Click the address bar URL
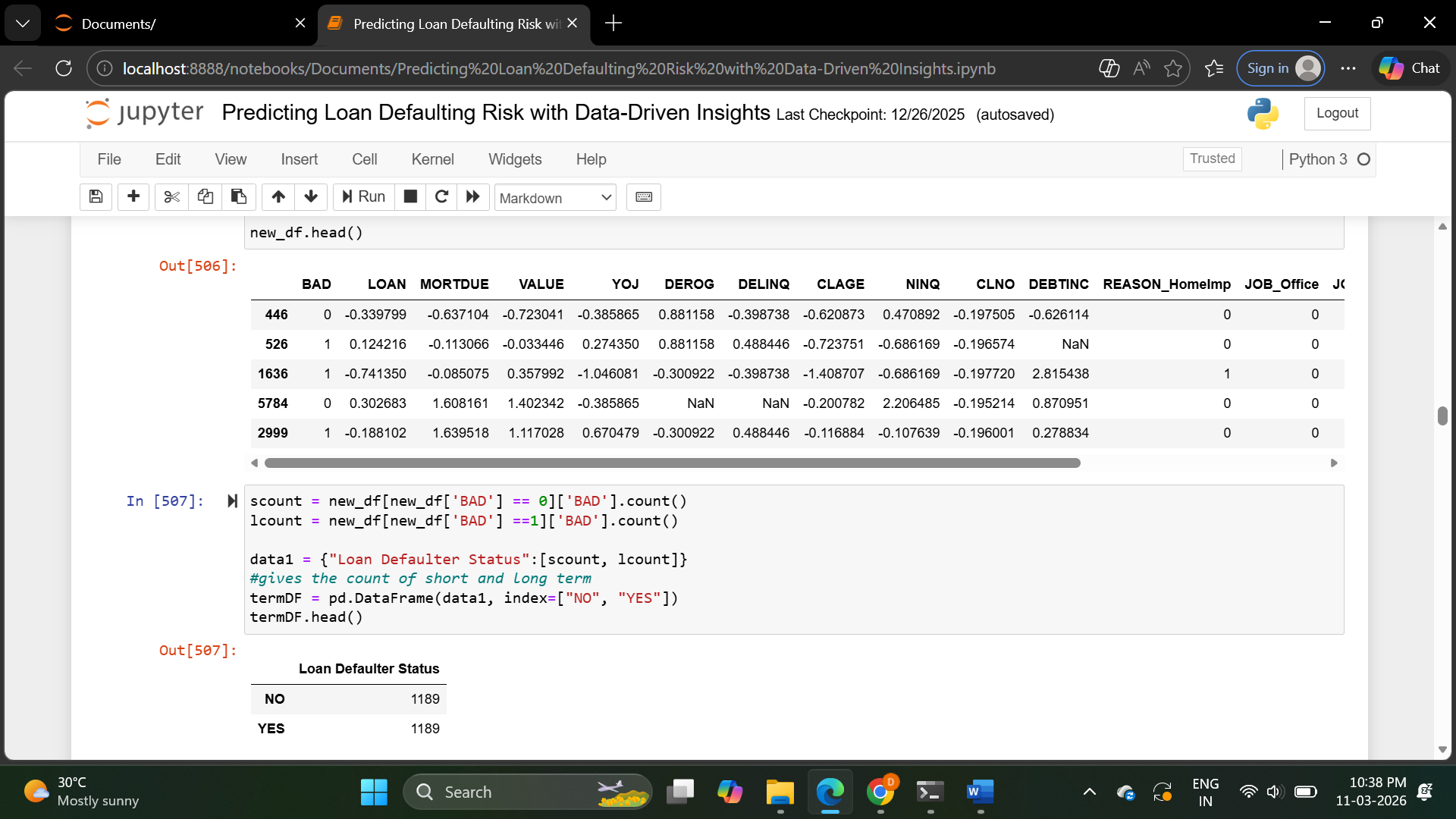This screenshot has width=1456, height=819. 559,68
